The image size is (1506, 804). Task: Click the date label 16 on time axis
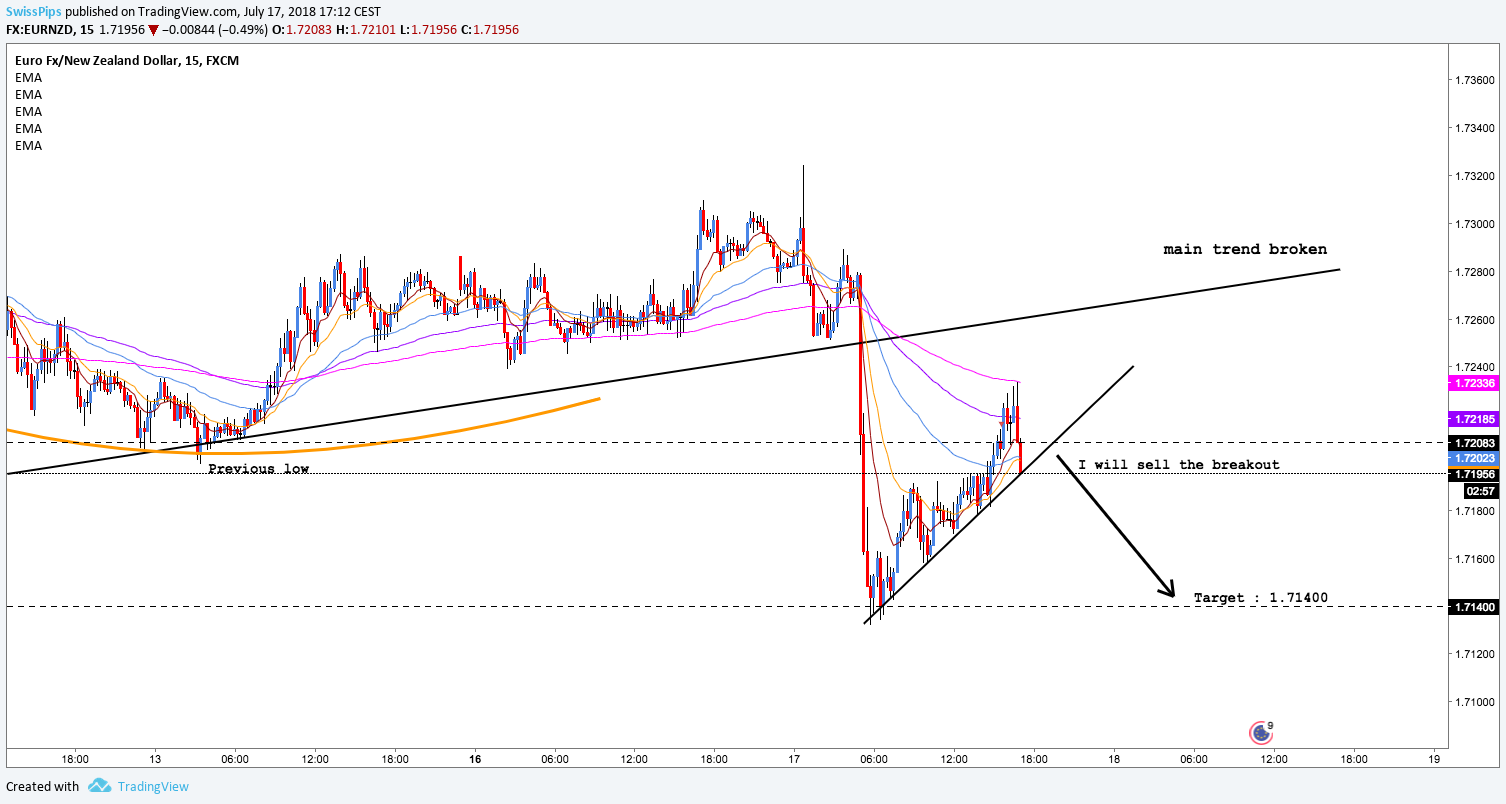pyautogui.click(x=475, y=760)
